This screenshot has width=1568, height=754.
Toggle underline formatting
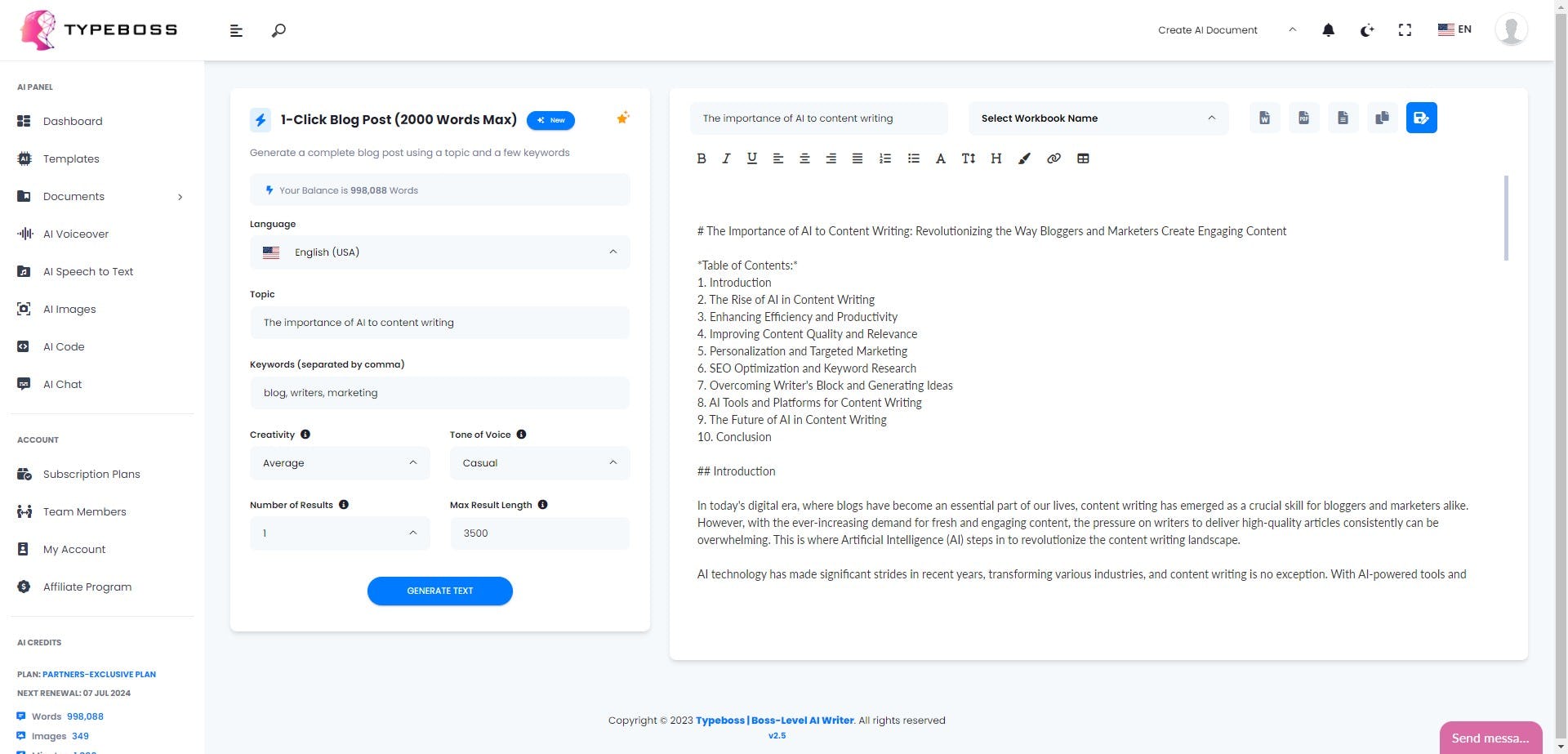[751, 158]
